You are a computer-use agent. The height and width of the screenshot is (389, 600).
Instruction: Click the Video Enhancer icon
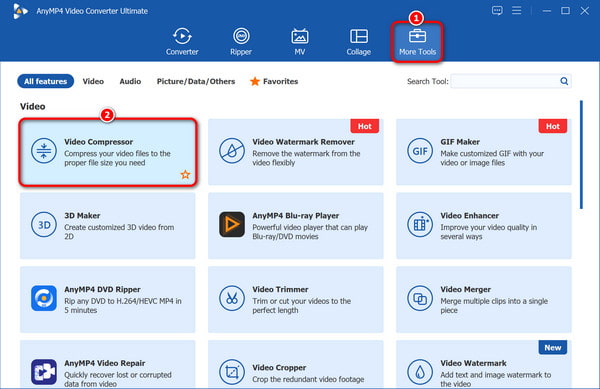[420, 225]
